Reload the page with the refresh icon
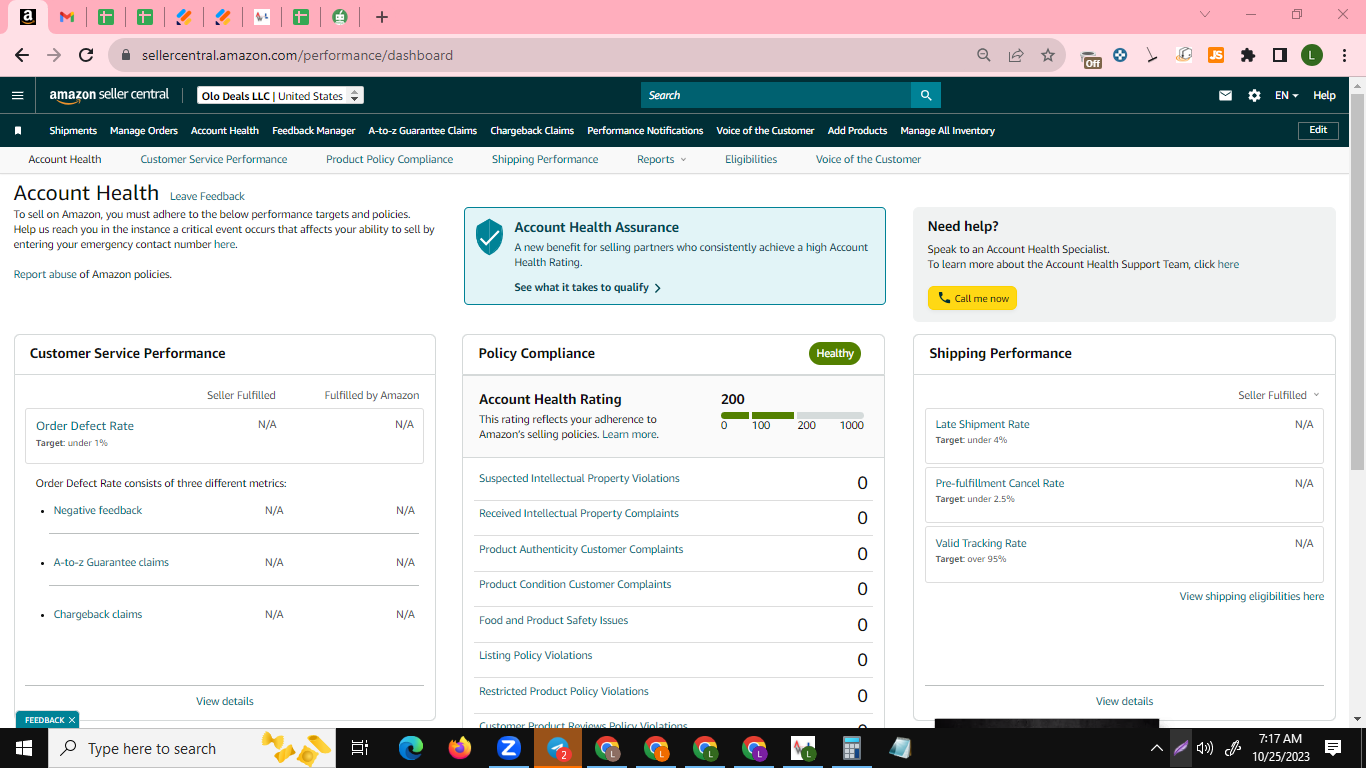This screenshot has height=768, width=1366. (x=86, y=55)
